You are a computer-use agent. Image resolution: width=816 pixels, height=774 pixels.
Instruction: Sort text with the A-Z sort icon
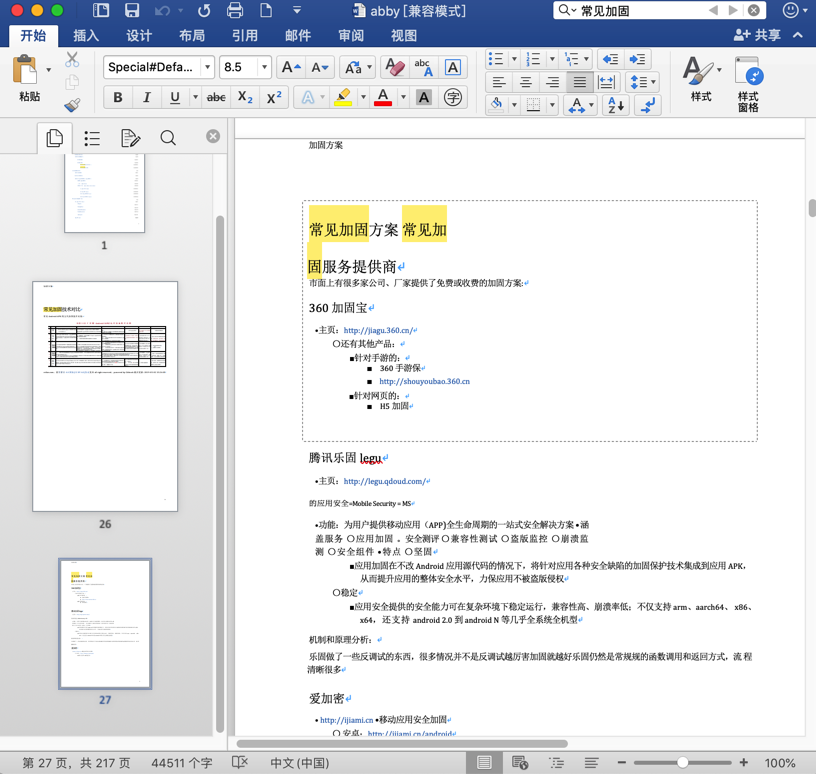click(x=615, y=105)
